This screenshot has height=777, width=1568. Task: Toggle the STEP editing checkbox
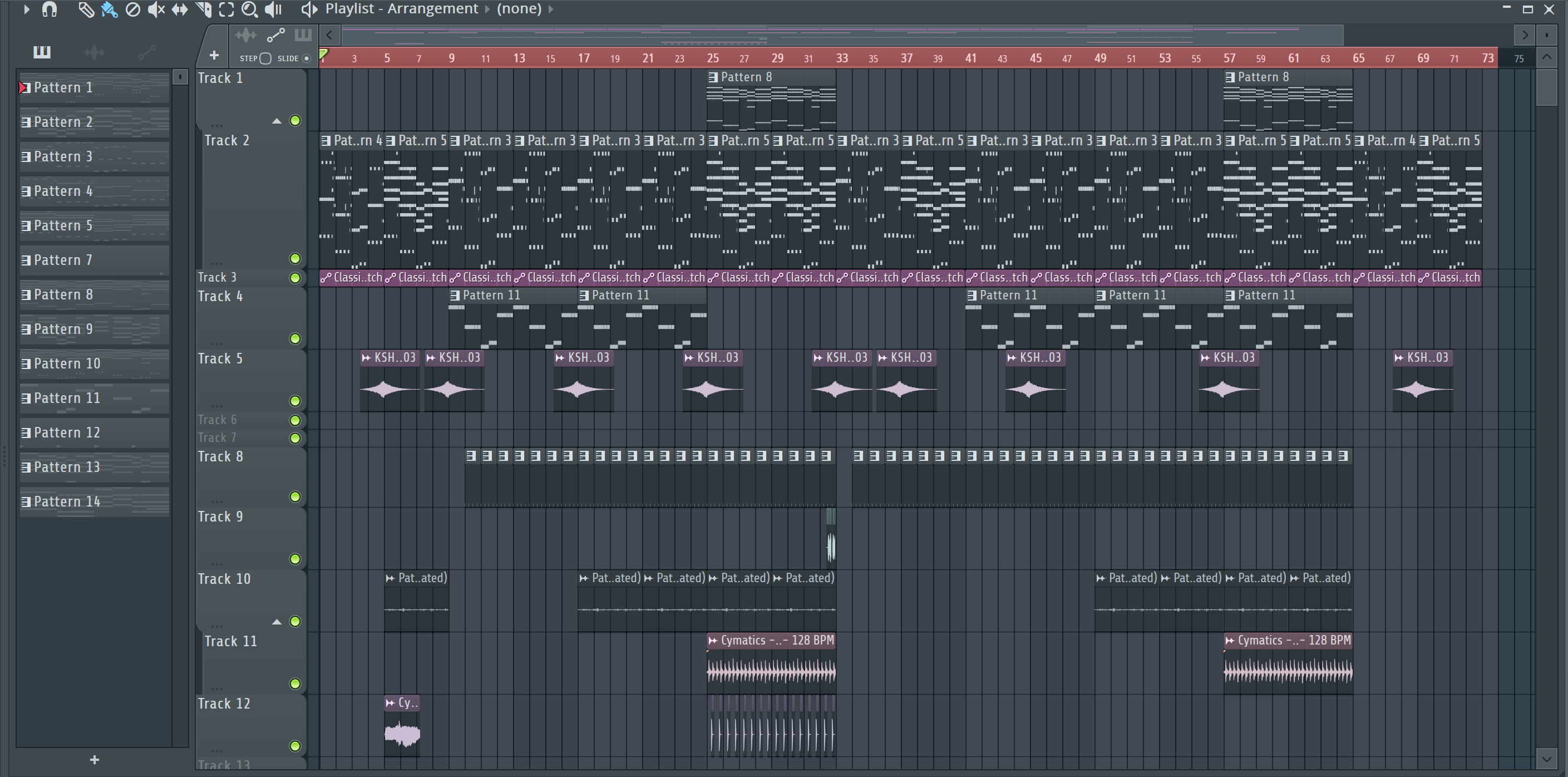265,58
